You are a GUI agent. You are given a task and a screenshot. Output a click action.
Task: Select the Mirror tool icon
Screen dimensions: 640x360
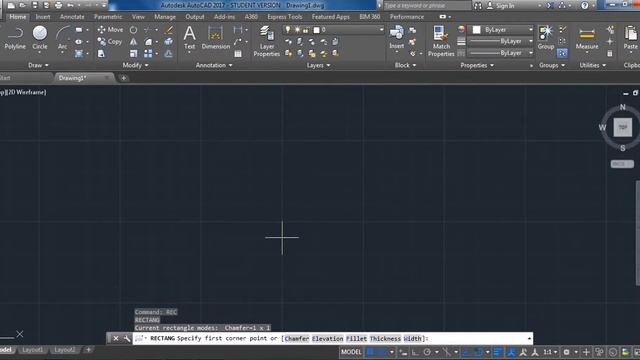[x=133, y=42]
